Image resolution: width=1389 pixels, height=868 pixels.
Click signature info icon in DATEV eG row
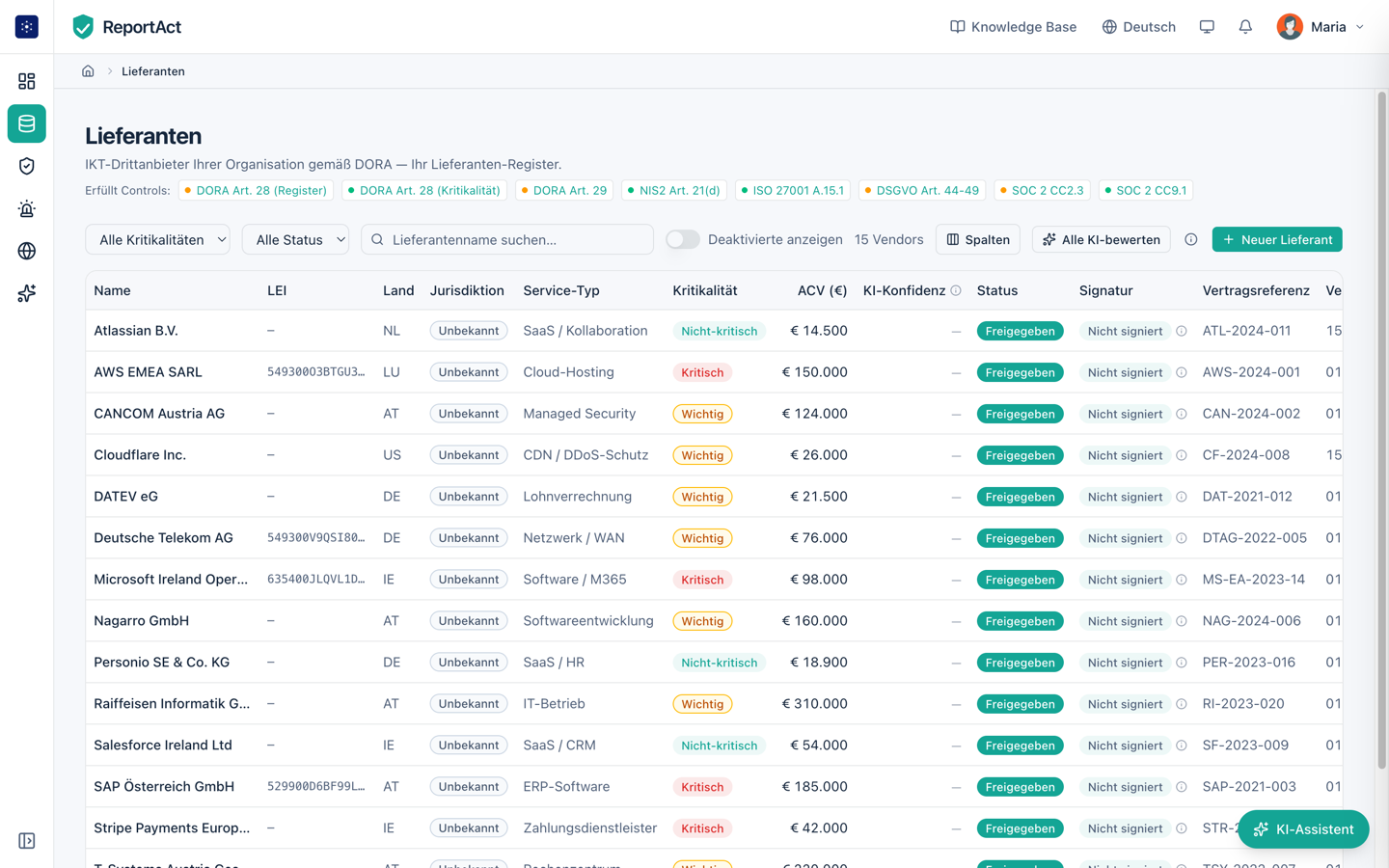[1182, 497]
